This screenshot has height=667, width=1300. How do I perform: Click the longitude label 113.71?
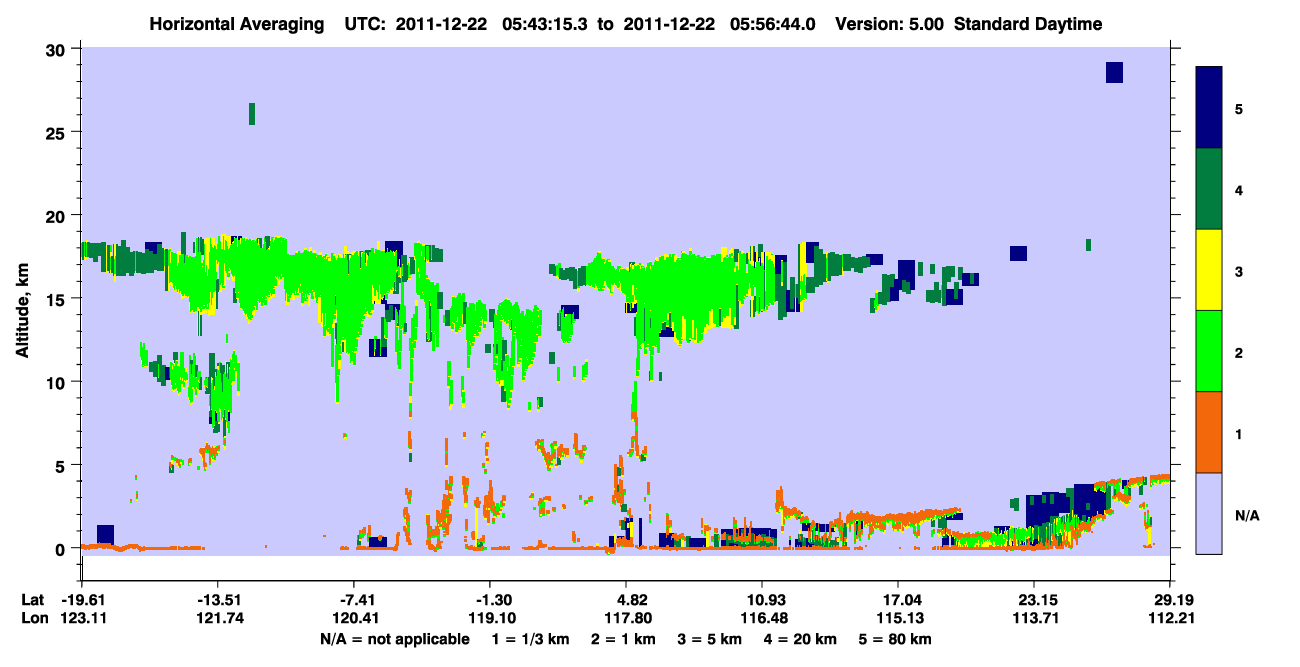[x=1034, y=618]
